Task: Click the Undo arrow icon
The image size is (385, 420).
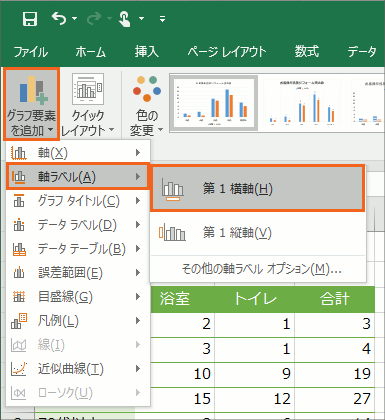Action: point(59,19)
